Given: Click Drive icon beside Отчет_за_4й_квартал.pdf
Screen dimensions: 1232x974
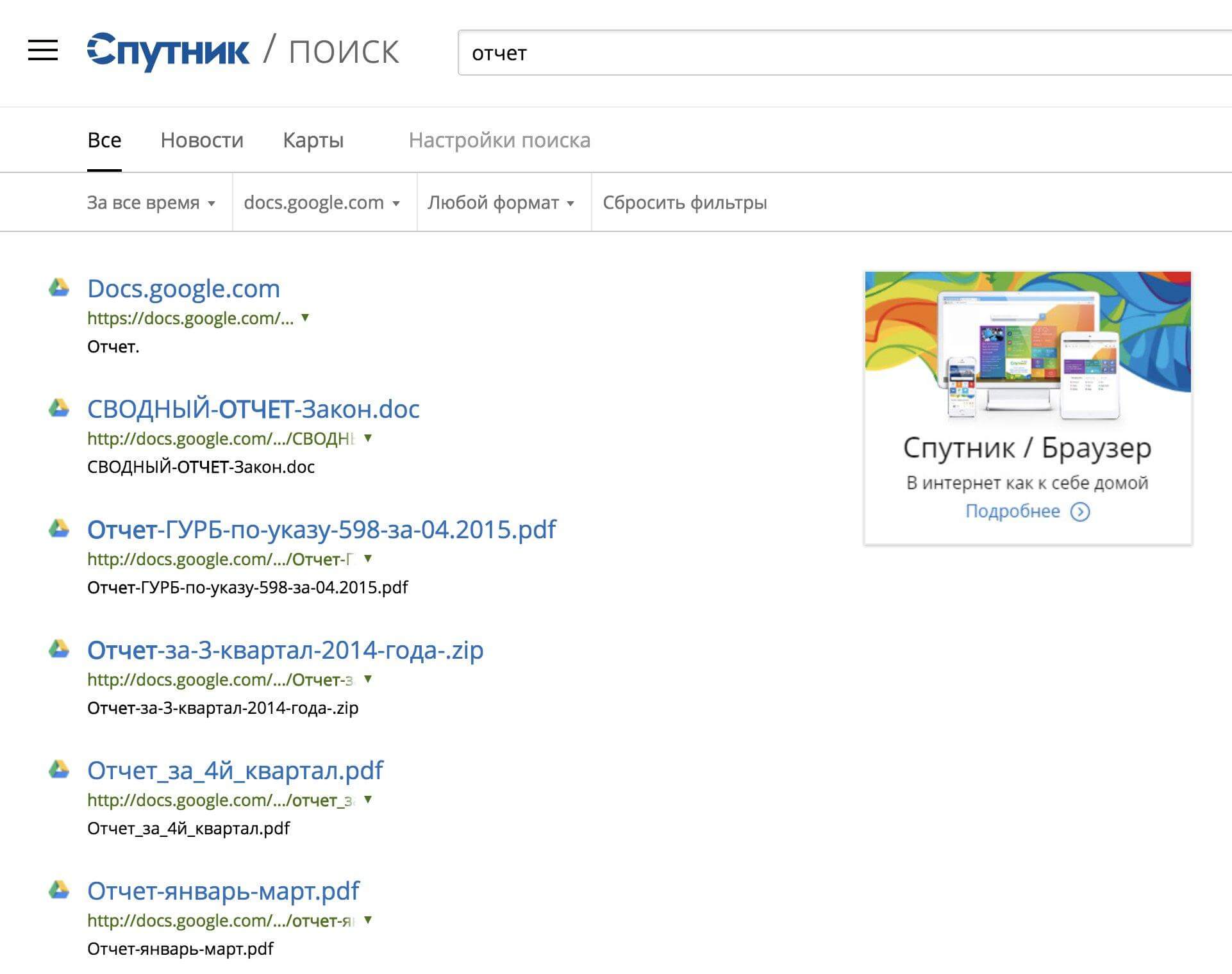Looking at the screenshot, I should coord(59,769).
